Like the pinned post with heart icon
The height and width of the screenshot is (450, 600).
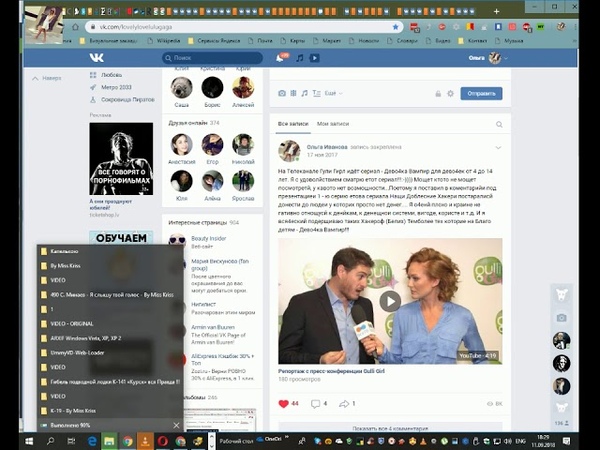(x=284, y=403)
